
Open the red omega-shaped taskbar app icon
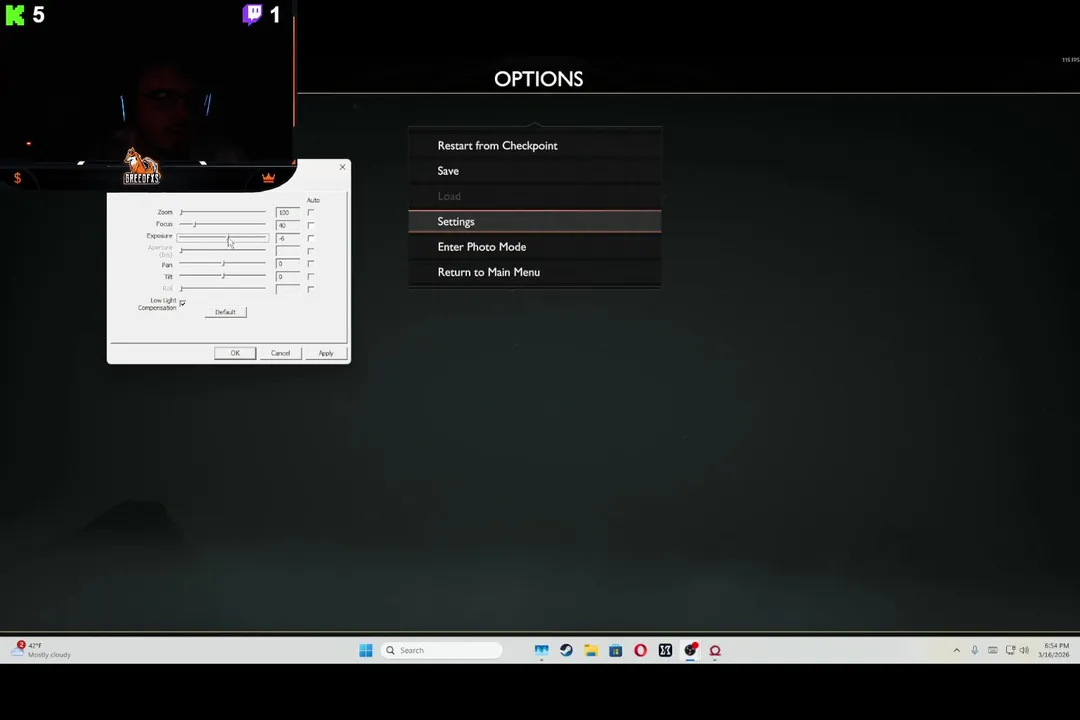point(715,650)
